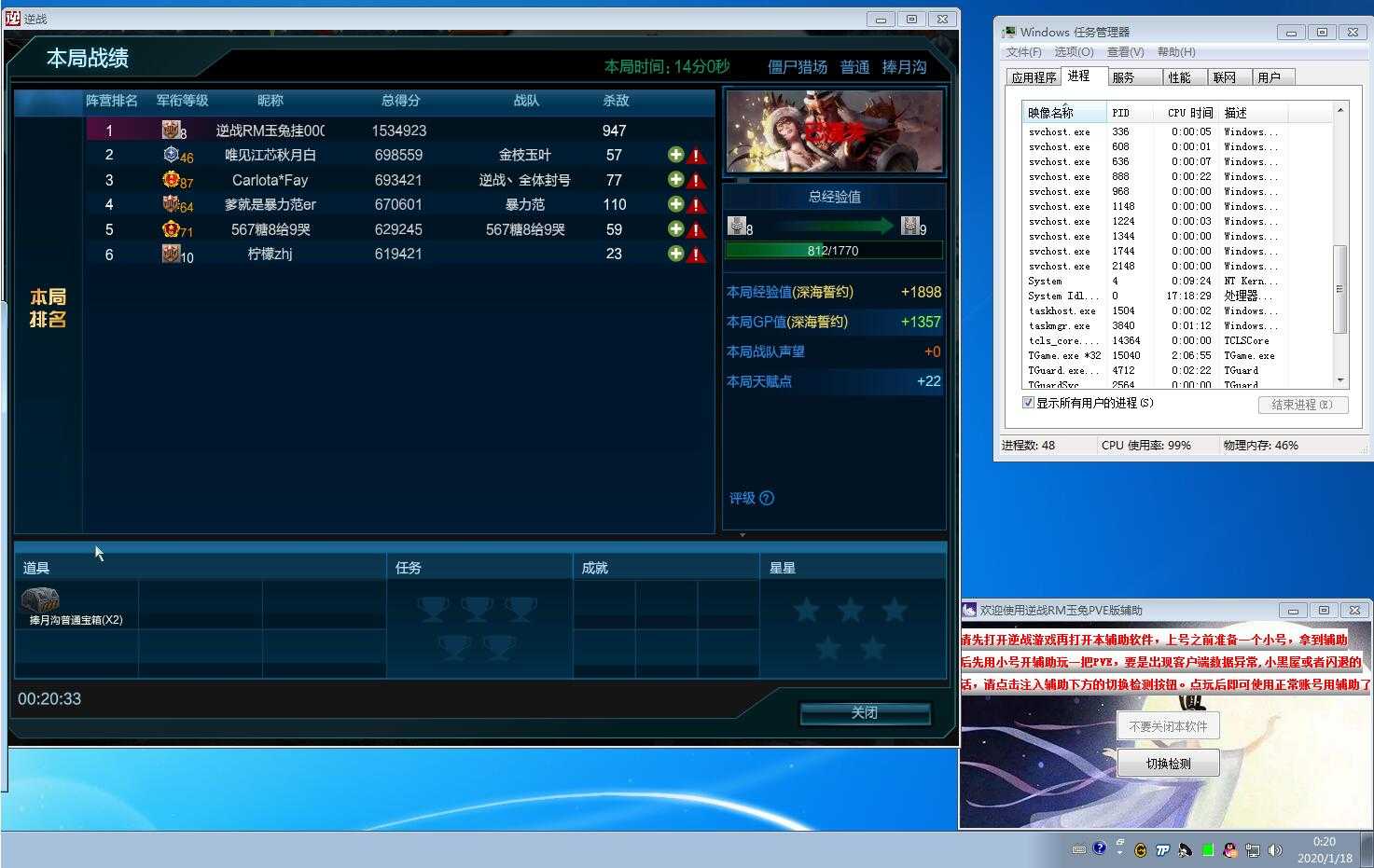Click the 评级 help question mark icon
Image resolution: width=1374 pixels, height=868 pixels.
(x=767, y=498)
